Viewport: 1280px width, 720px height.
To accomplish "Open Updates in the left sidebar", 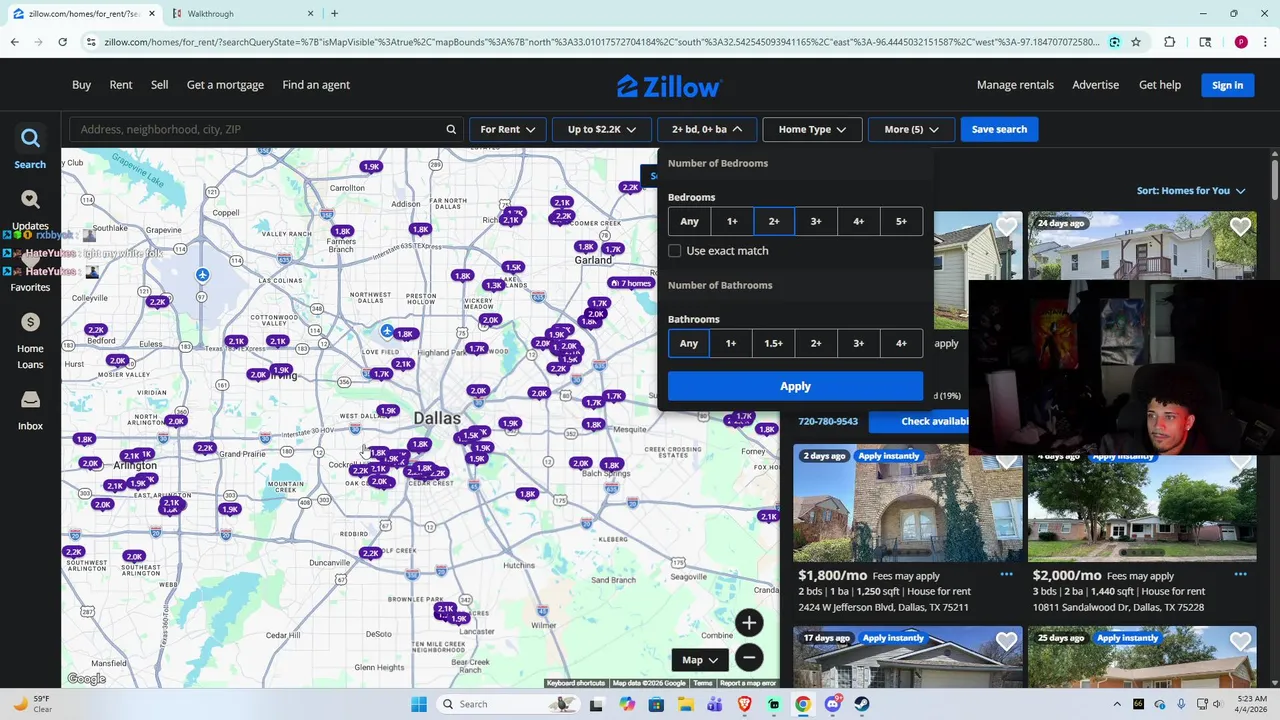I will pyautogui.click(x=30, y=210).
